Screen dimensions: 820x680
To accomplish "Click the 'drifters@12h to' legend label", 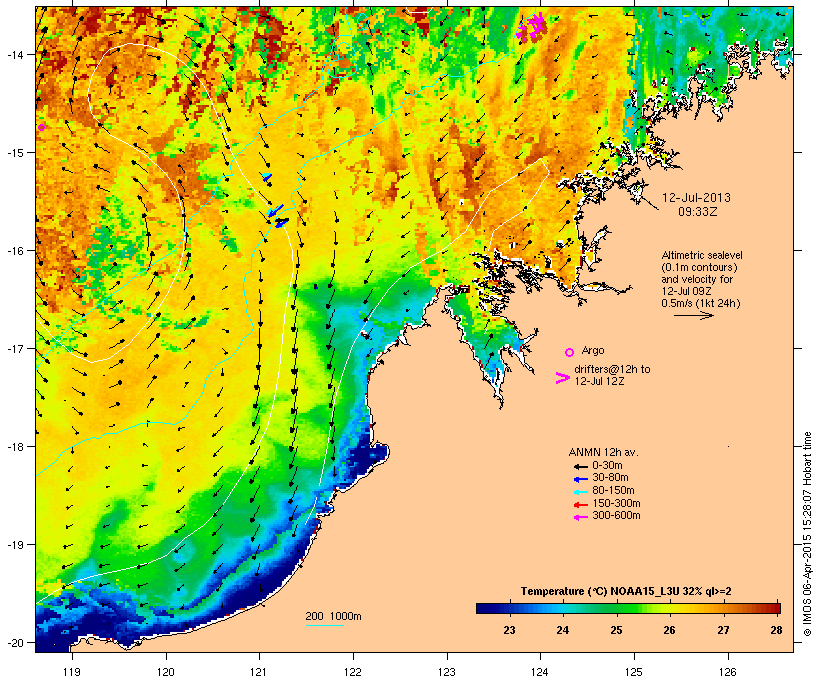I will tap(612, 369).
